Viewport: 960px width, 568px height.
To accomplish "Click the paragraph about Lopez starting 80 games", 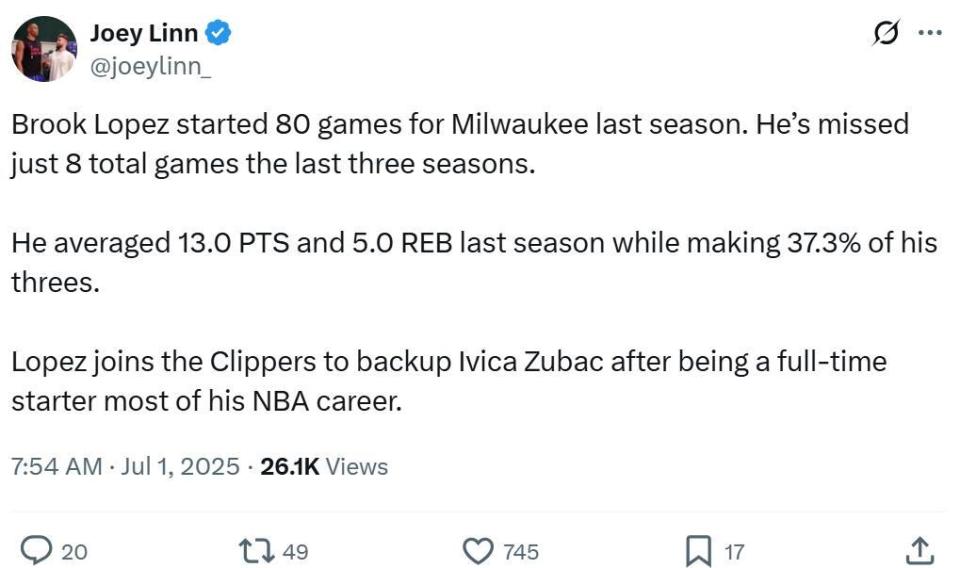I will [x=460, y=144].
